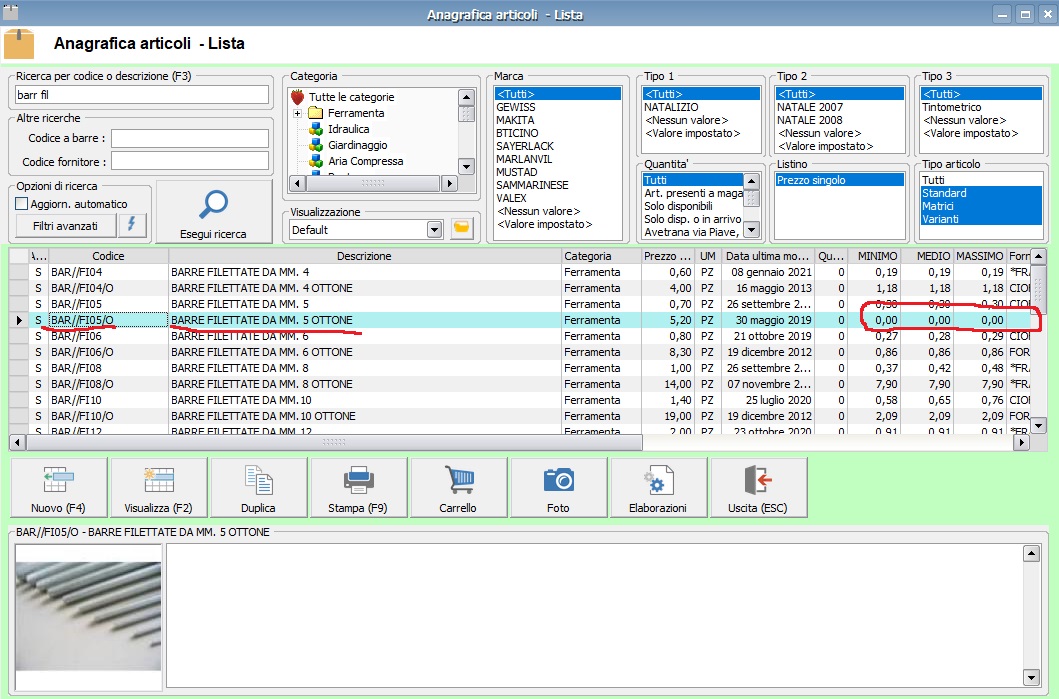Click the Stampa (F9) printer button

358,487
